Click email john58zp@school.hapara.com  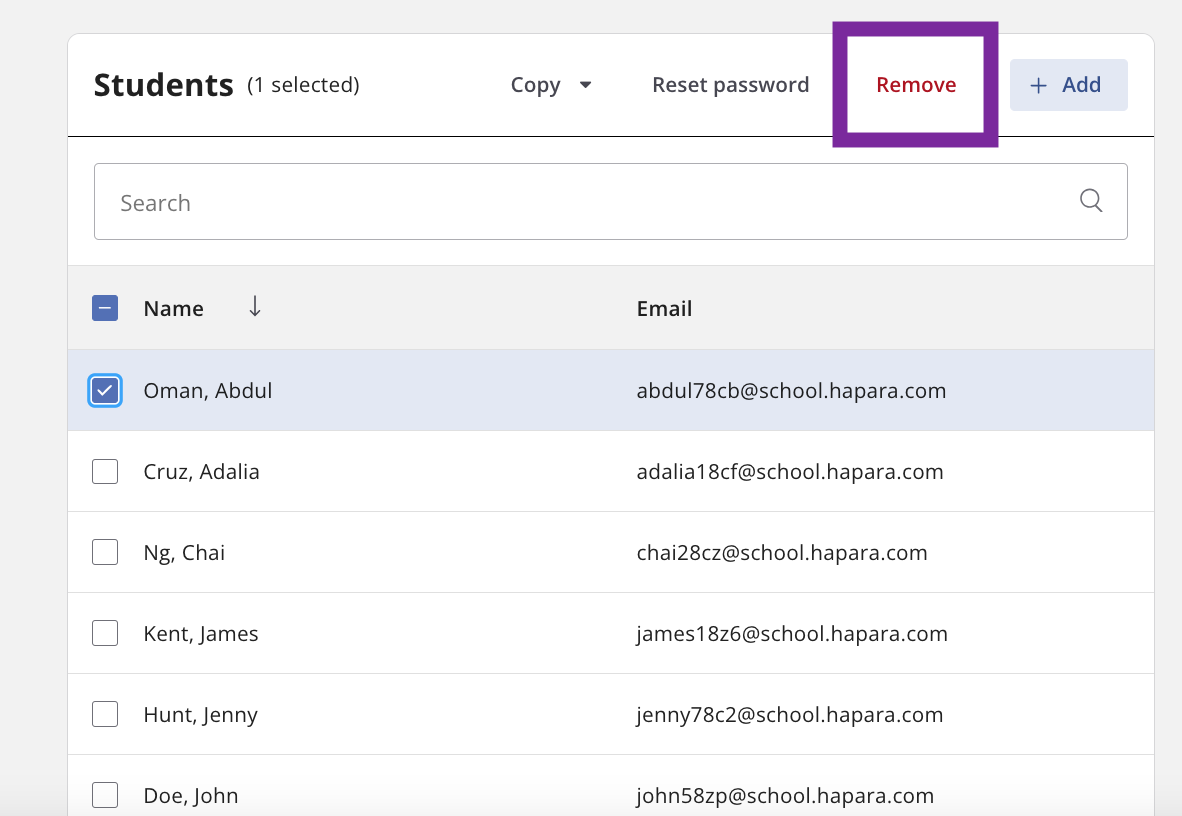(x=785, y=796)
